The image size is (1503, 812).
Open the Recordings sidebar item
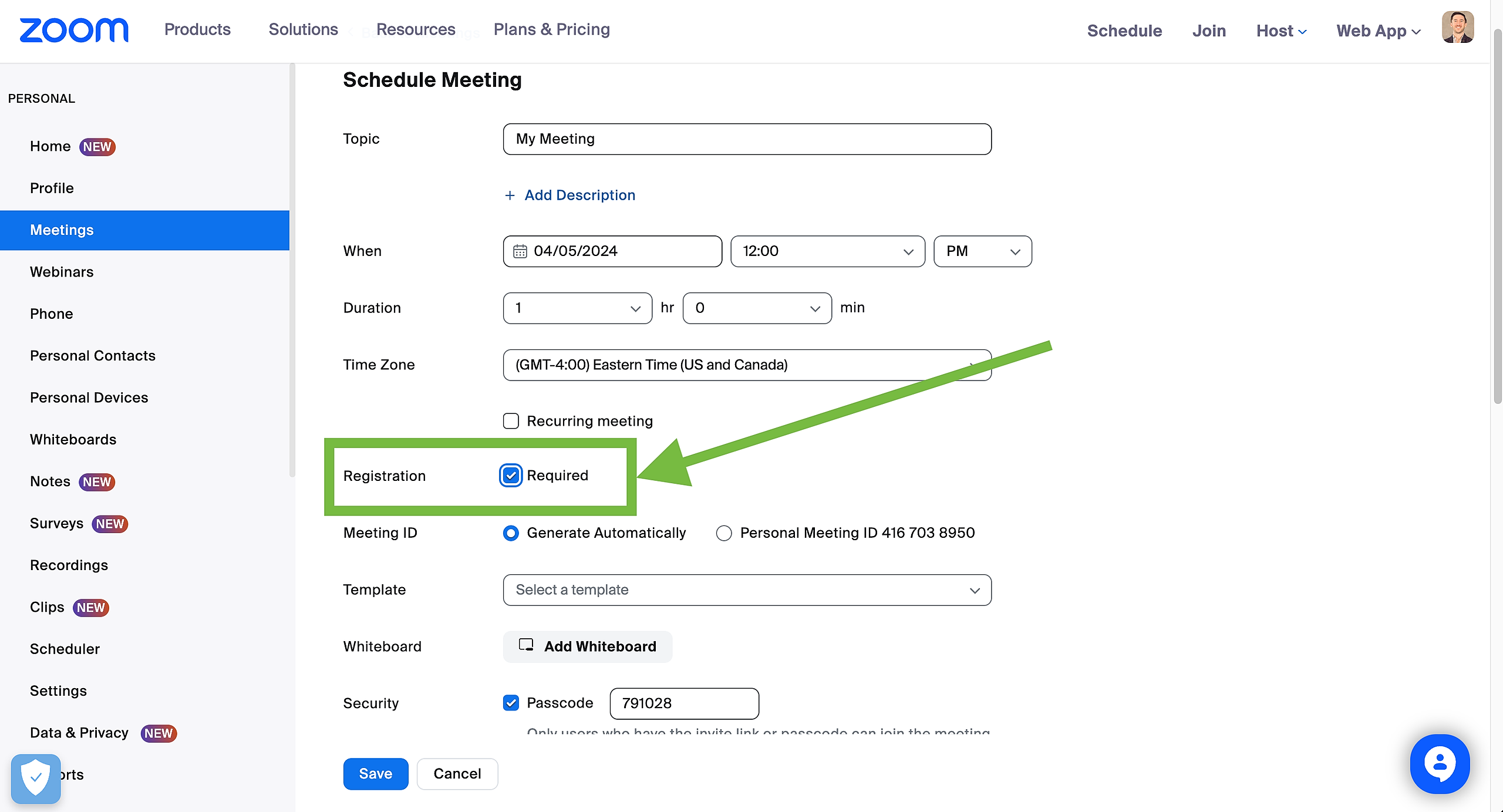[69, 565]
